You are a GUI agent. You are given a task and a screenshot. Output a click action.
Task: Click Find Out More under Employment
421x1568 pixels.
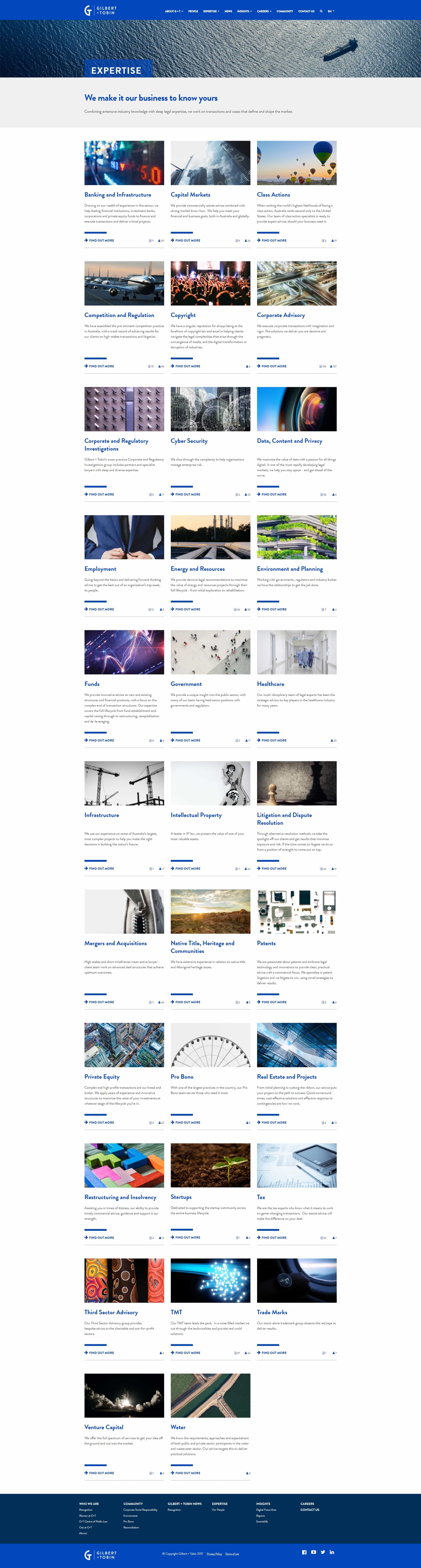[99, 609]
